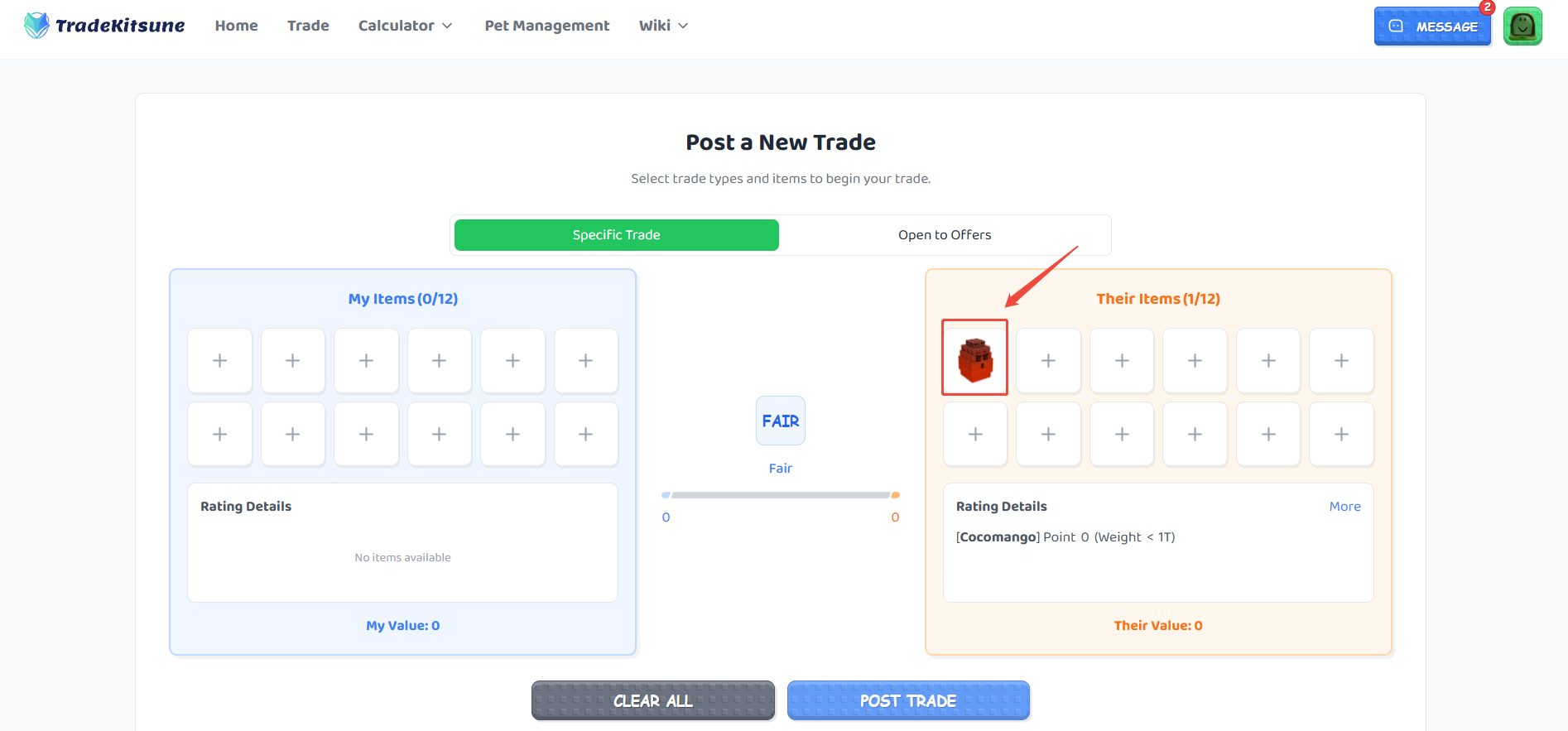Navigate to Pet Management
This screenshot has width=1568, height=731.
tap(546, 26)
